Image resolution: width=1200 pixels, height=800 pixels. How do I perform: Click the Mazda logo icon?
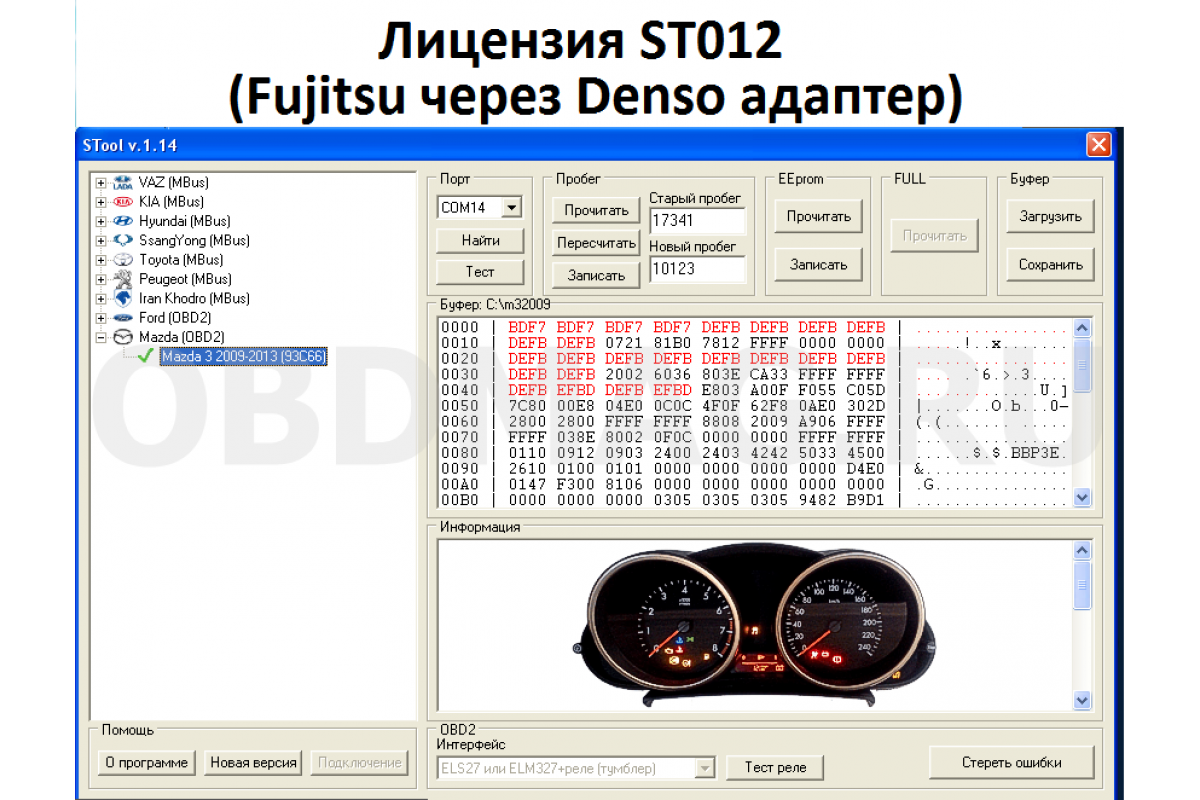click(123, 337)
